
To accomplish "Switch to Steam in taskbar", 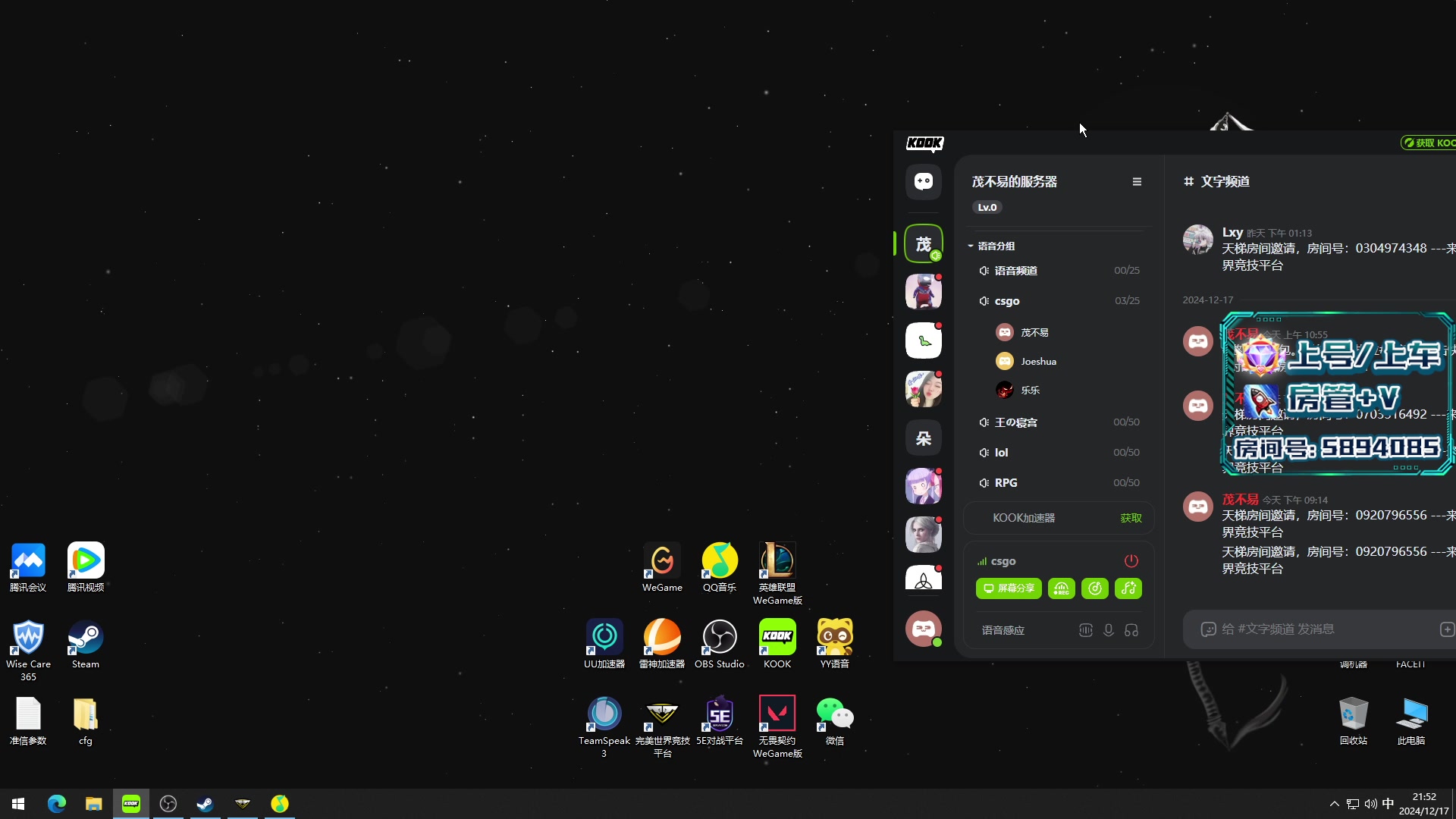I will tap(205, 804).
